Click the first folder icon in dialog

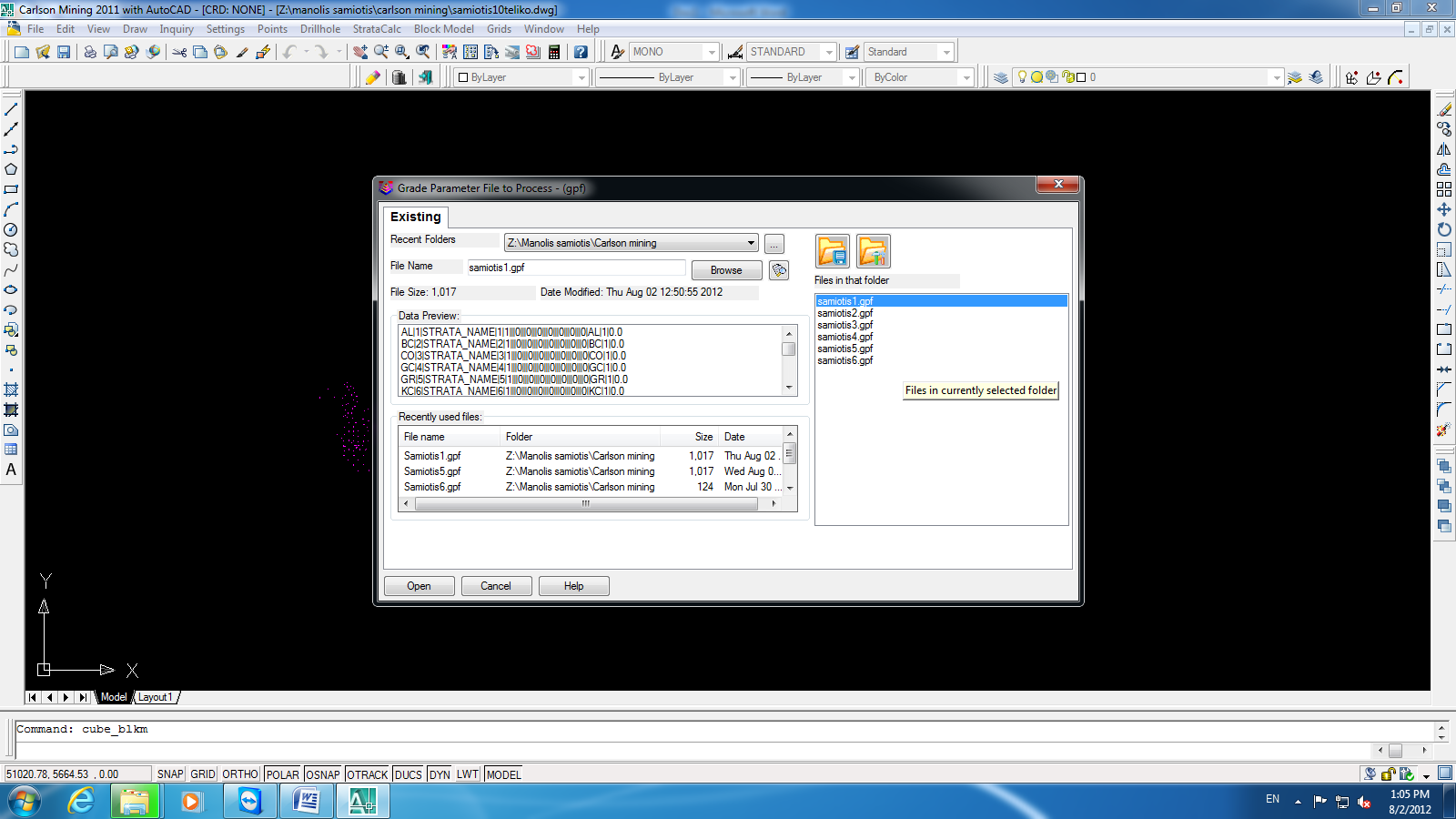(x=833, y=251)
